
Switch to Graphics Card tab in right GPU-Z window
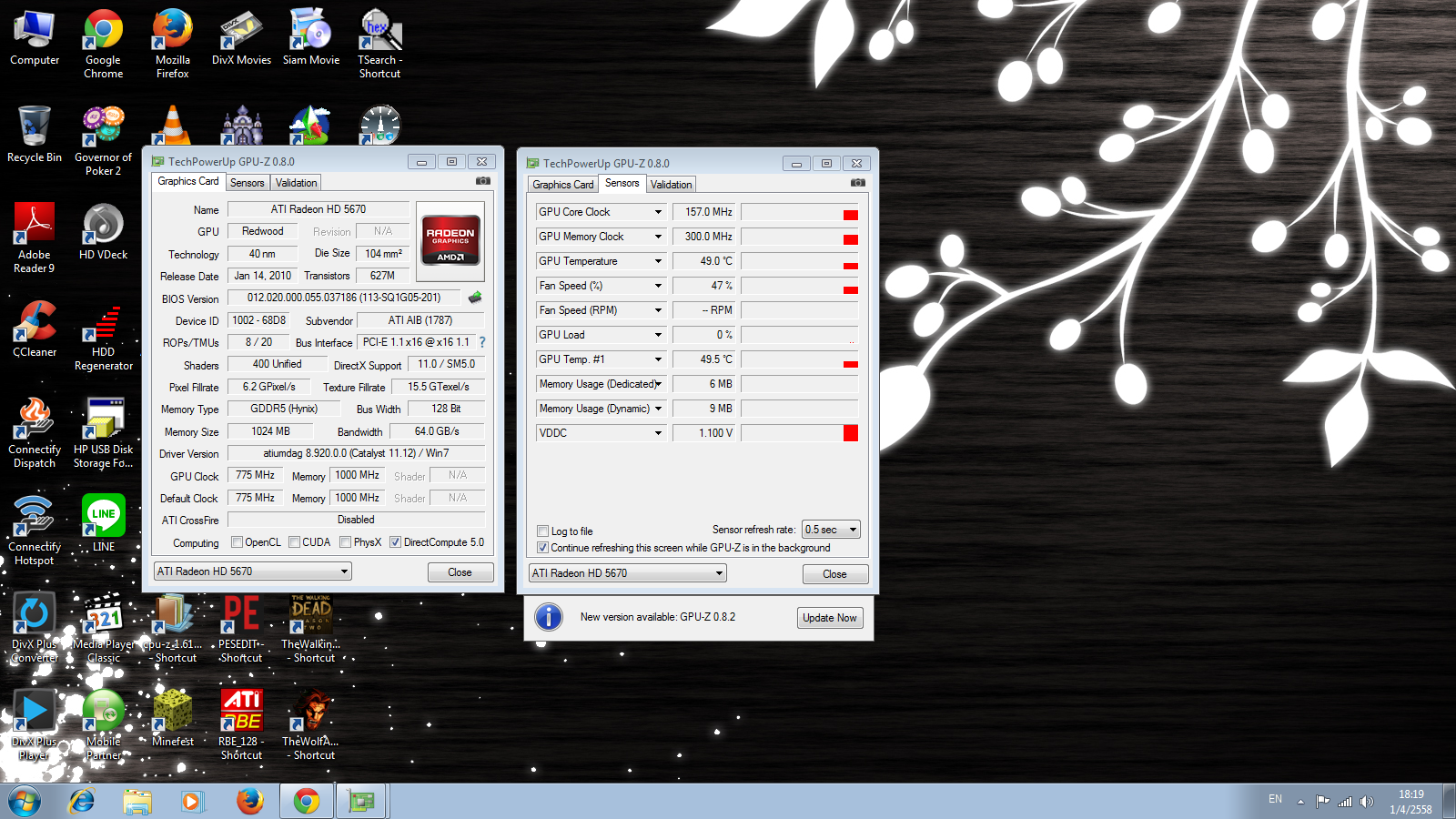[x=563, y=185]
